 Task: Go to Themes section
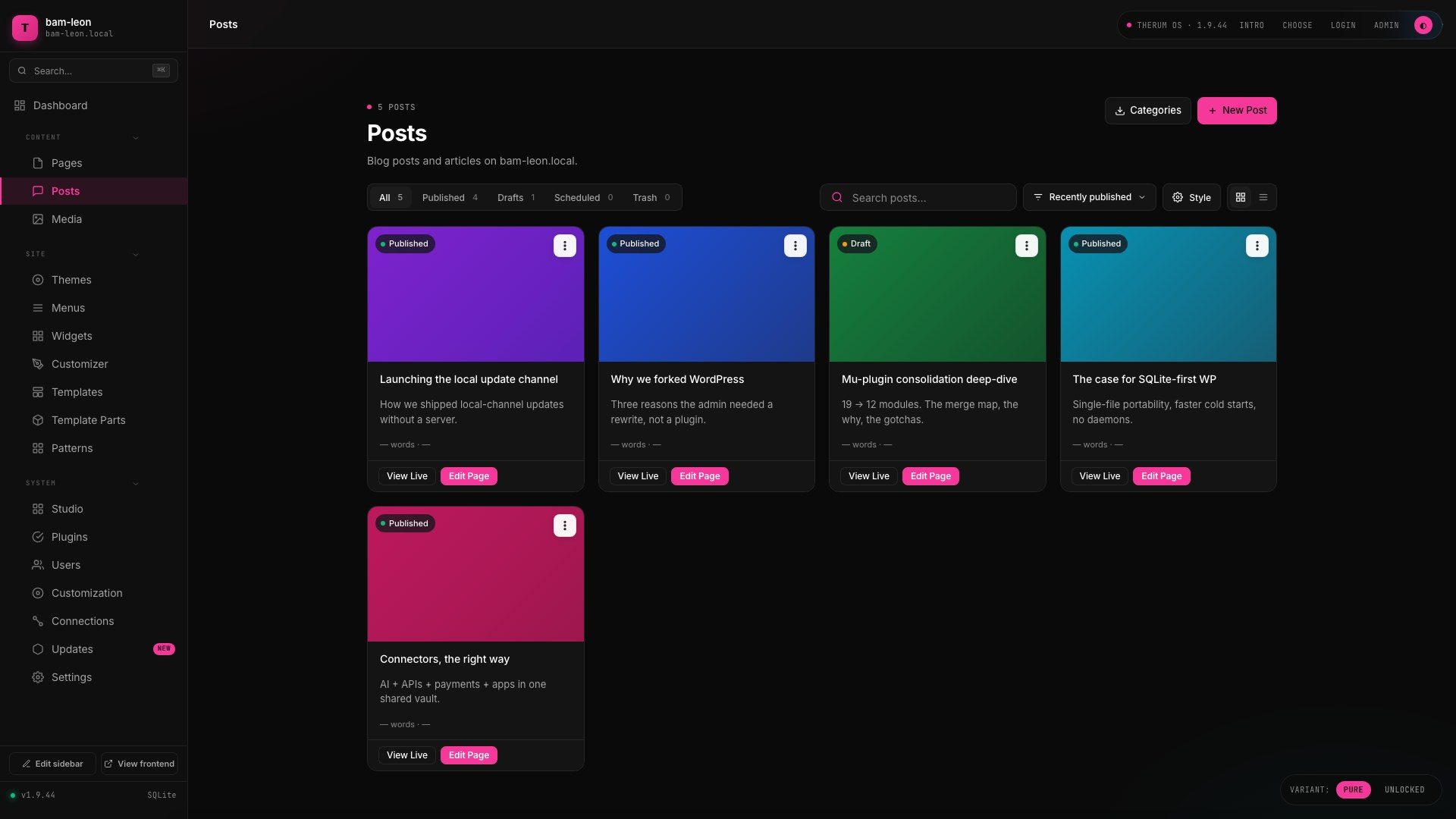(93, 280)
